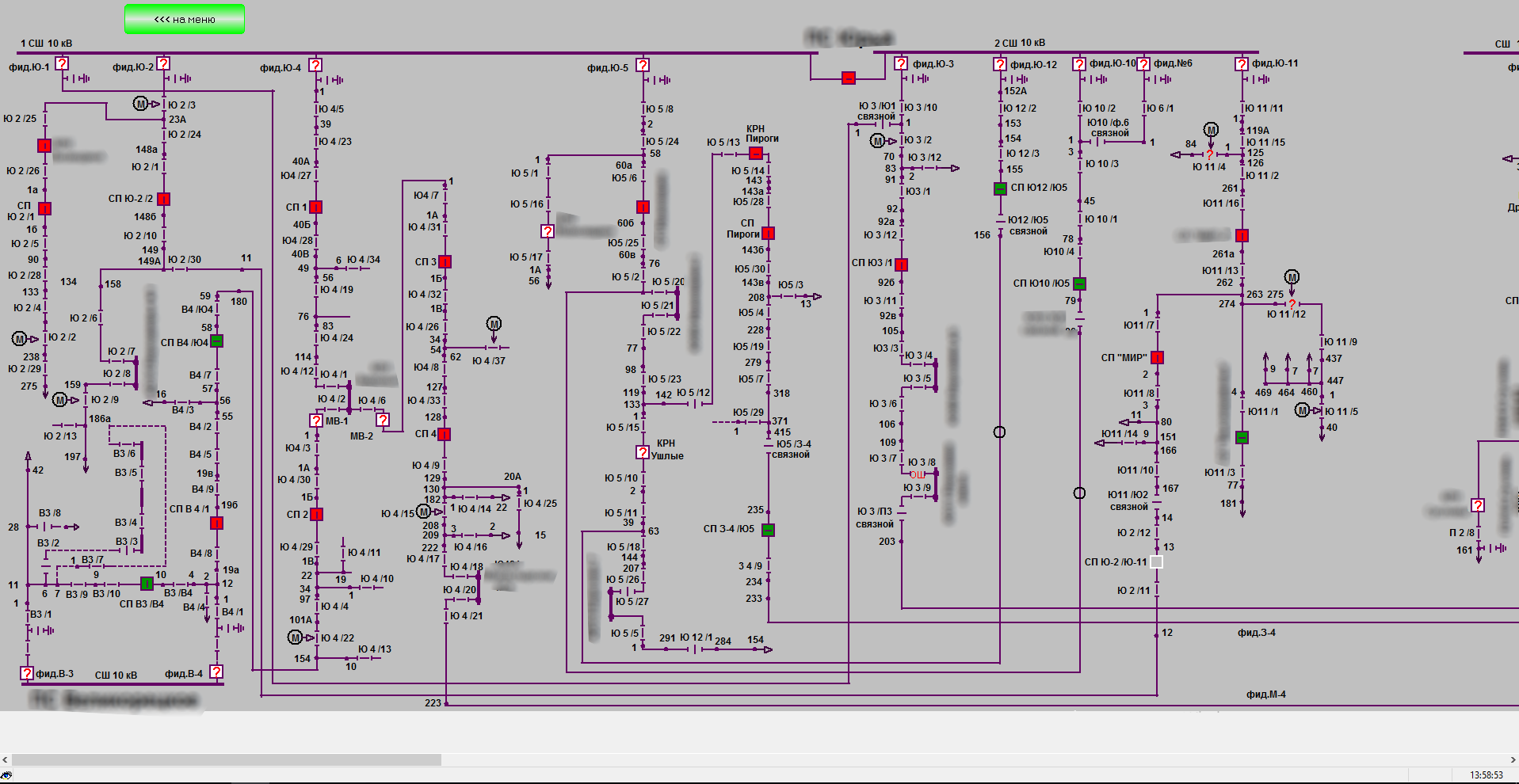1519x784 pixels.
Task: Select red switch at node 606 on Ю-5
Action: pyautogui.click(x=643, y=207)
